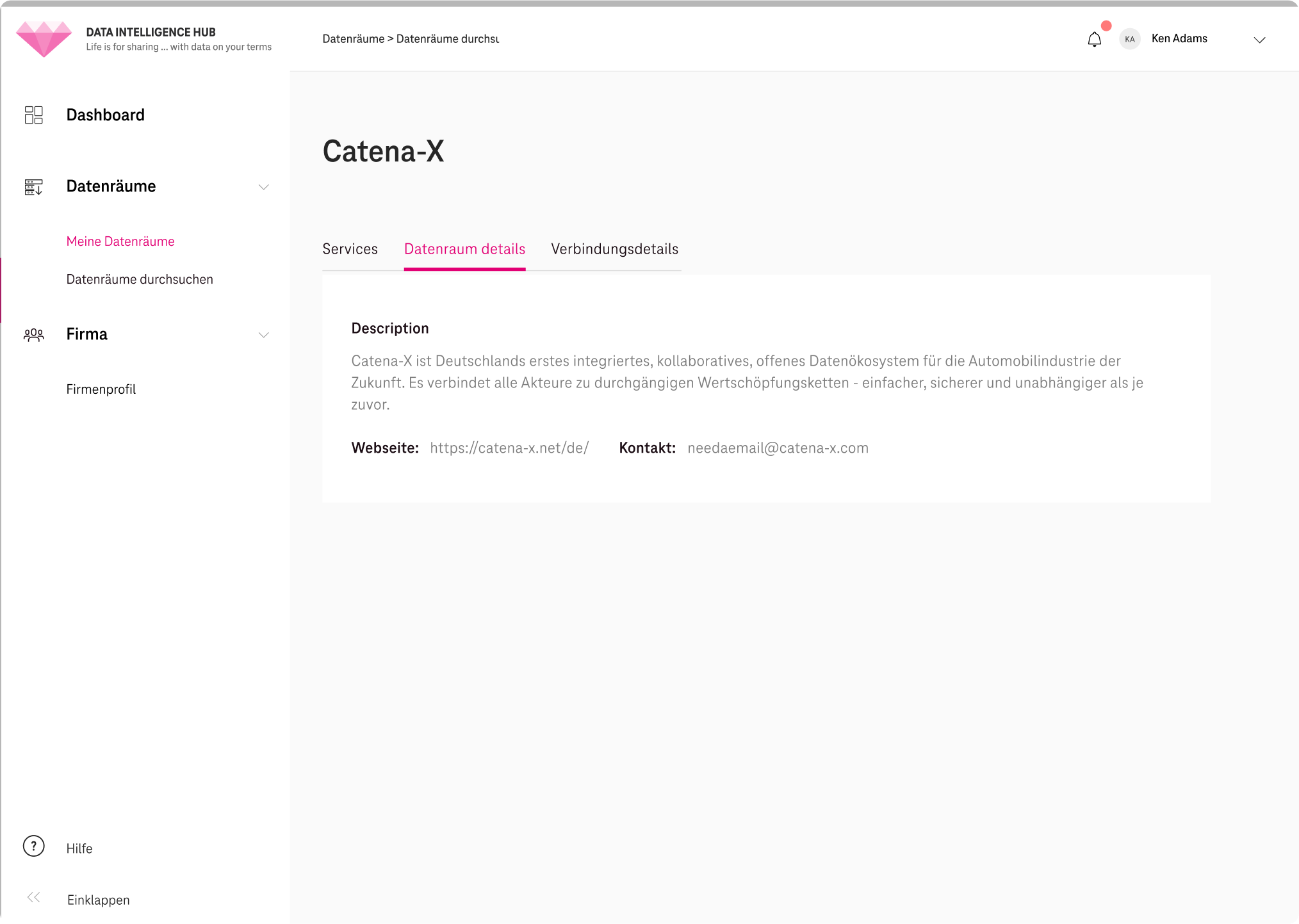
Task: Click the Catena-X description paragraph
Action: [748, 383]
